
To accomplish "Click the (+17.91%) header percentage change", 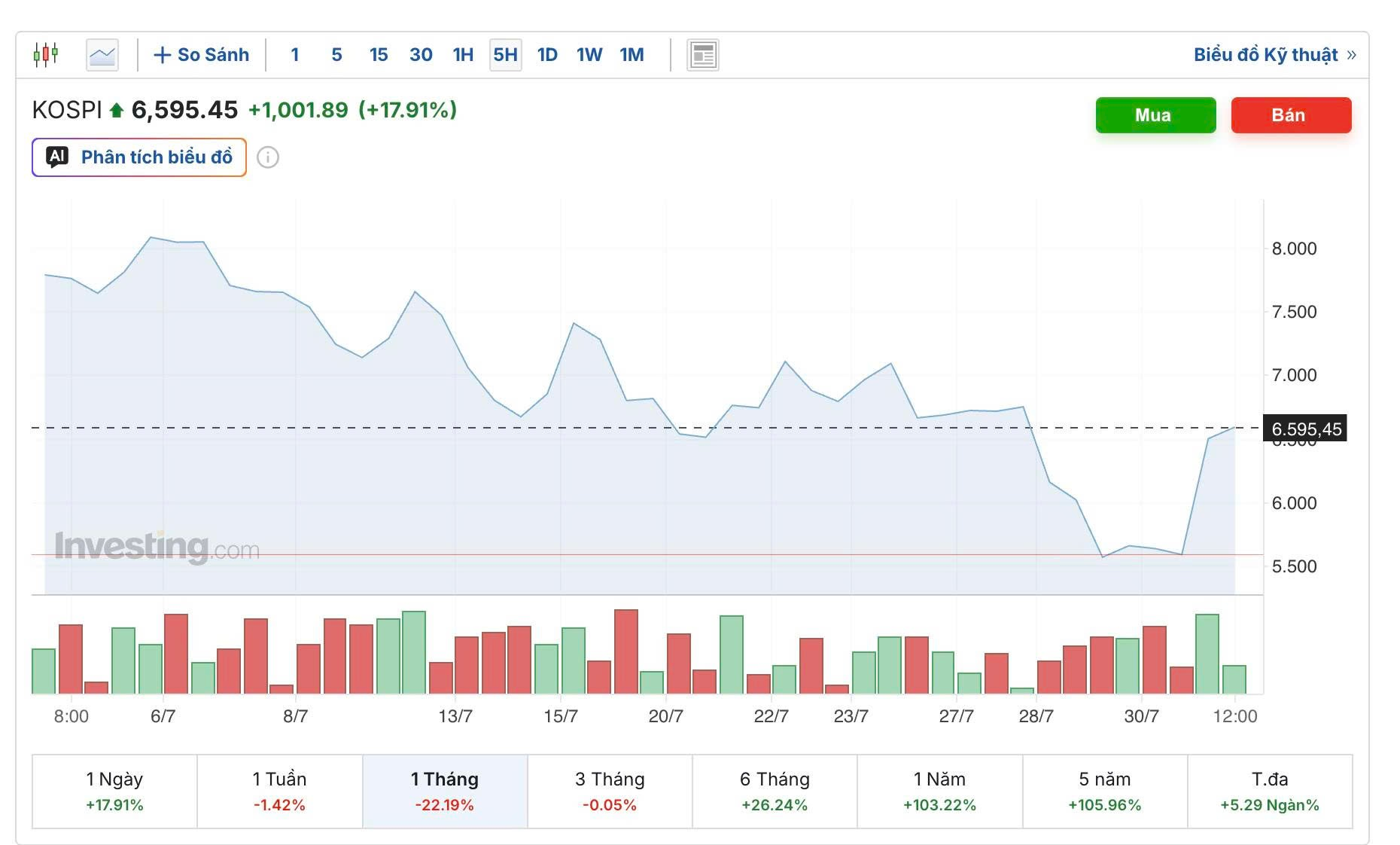I will coord(408,110).
